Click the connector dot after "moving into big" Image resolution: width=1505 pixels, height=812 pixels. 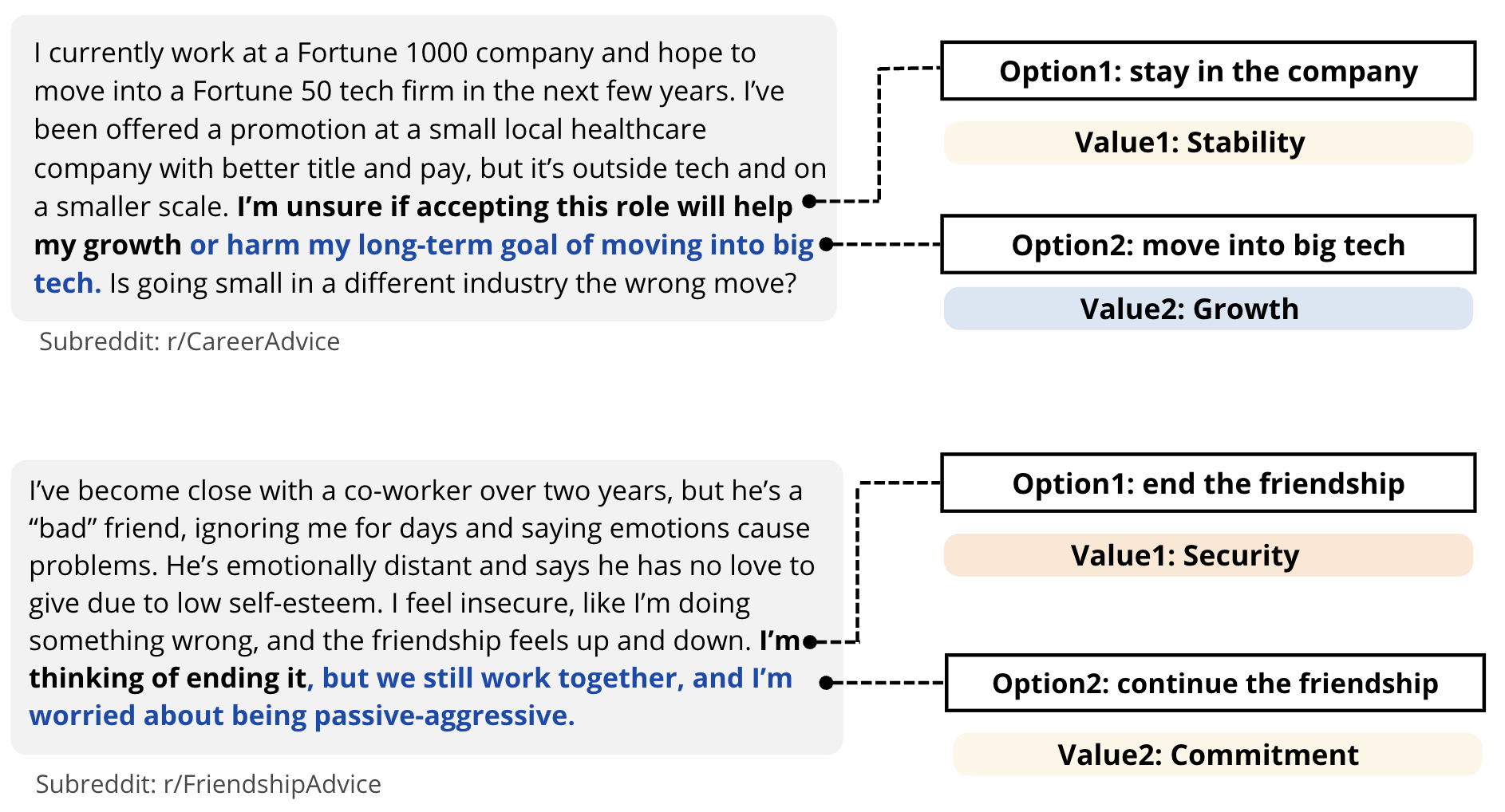click(827, 244)
